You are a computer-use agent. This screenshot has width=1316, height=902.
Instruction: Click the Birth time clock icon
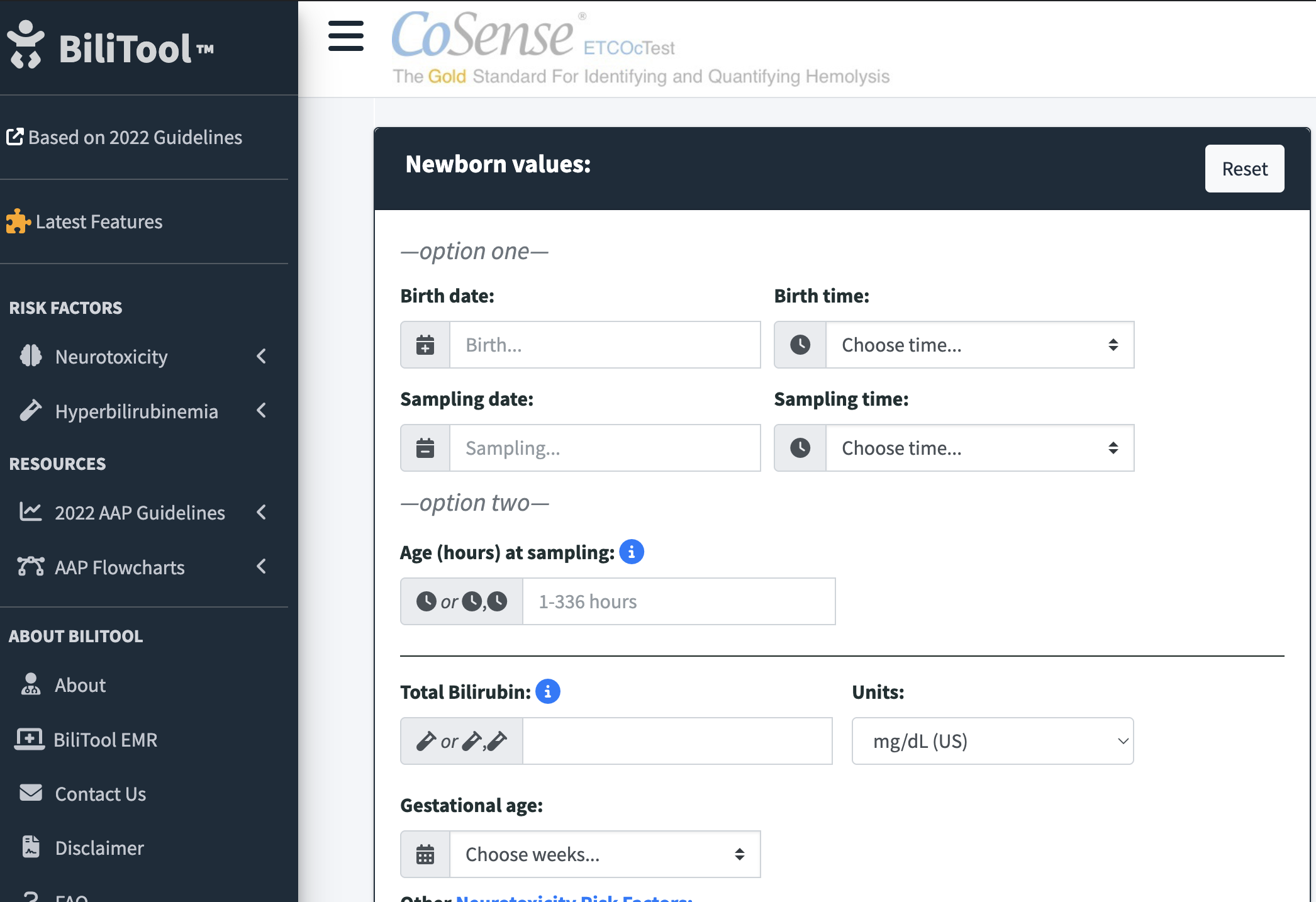point(800,345)
